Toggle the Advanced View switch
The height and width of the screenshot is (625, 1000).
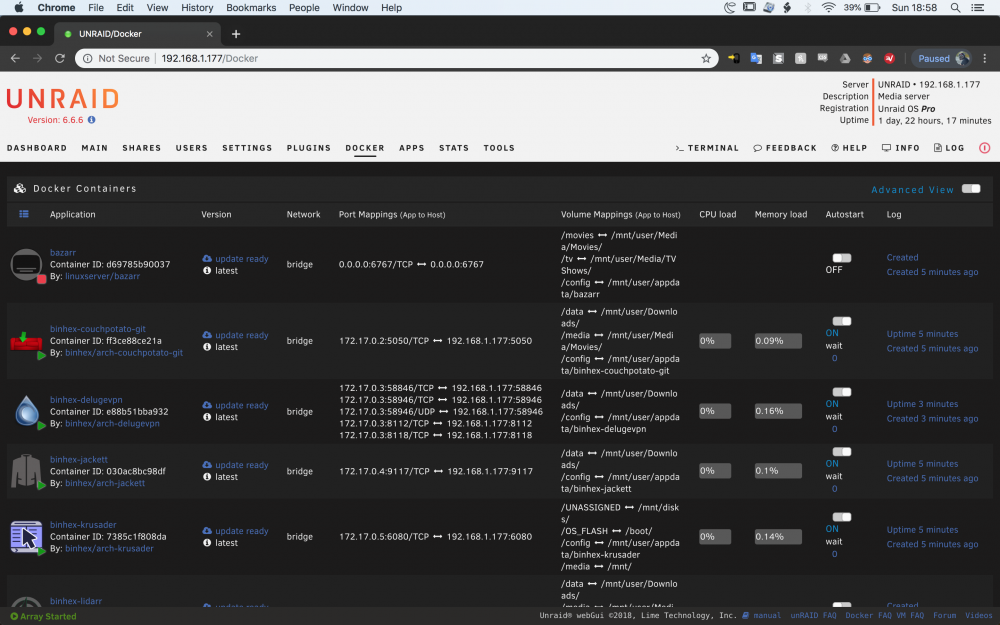(x=971, y=189)
